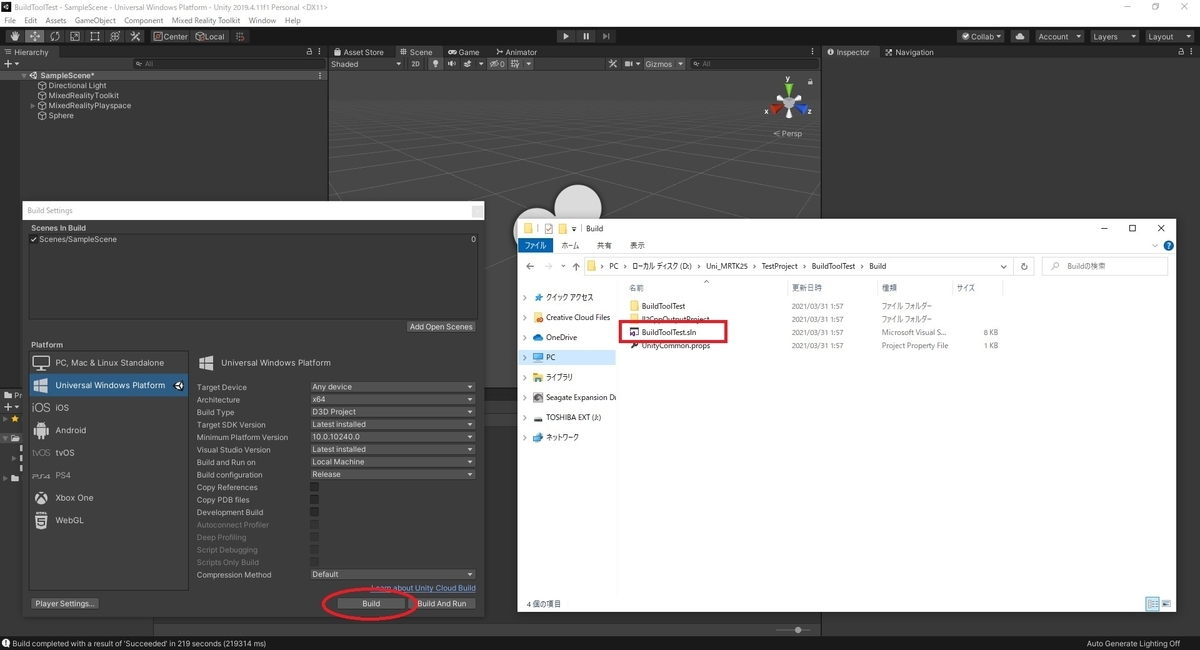Screen dimensions: 1200x650
Task: Open the Layers dropdown
Action: (1113, 36)
